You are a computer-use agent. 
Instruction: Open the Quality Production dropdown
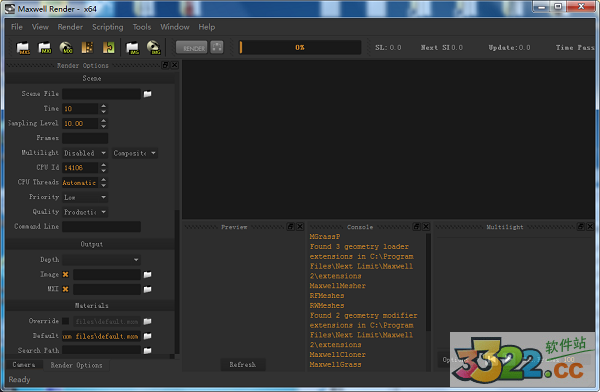(85, 212)
